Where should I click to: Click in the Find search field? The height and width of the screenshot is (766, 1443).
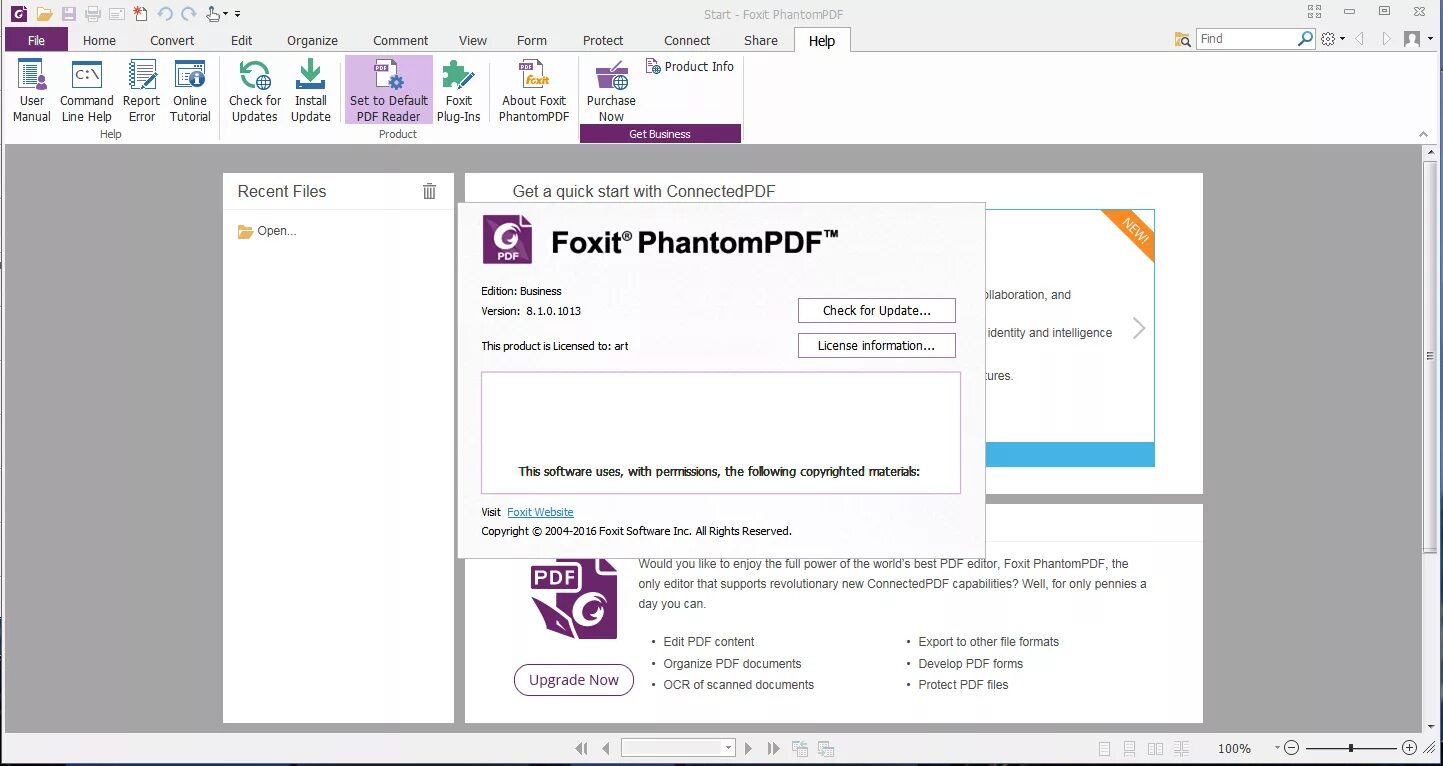1246,39
